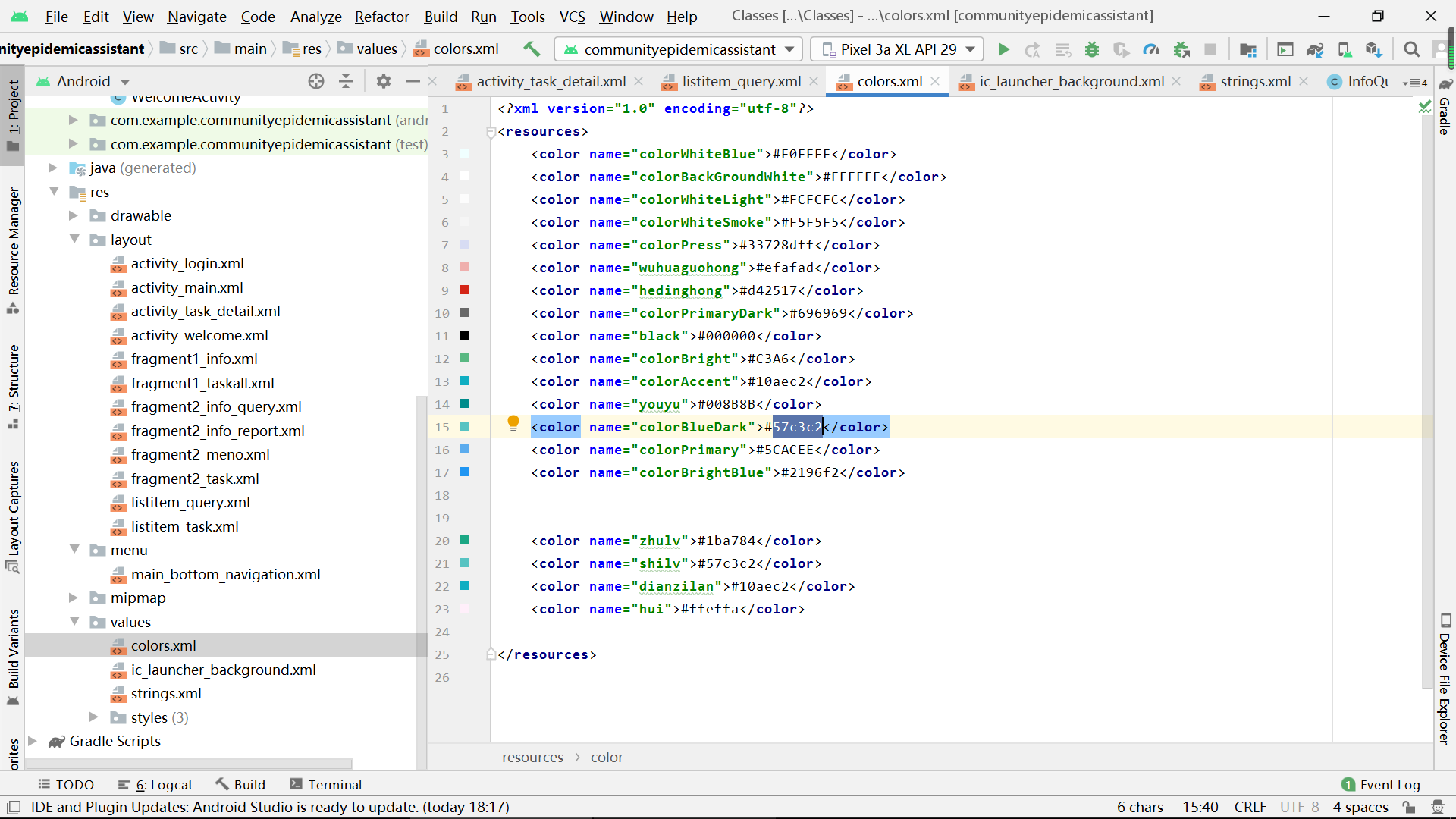Viewport: 1456px width, 819px height.
Task: Open the Search Everywhere magnifier
Action: point(1411,49)
